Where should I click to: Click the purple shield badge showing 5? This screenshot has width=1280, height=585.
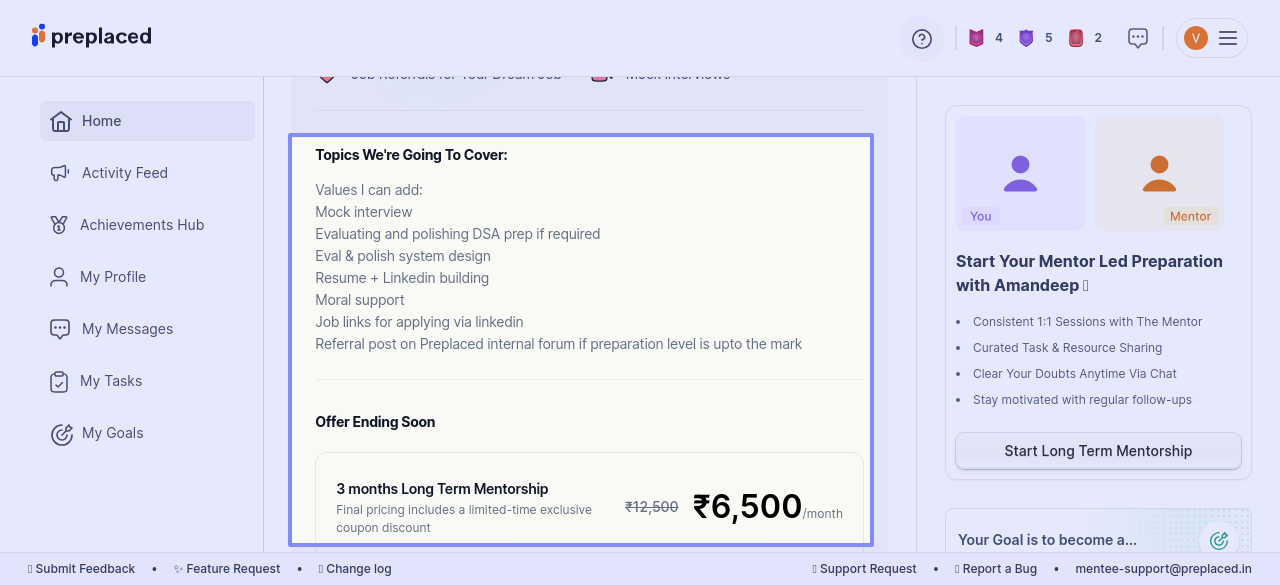click(1026, 38)
